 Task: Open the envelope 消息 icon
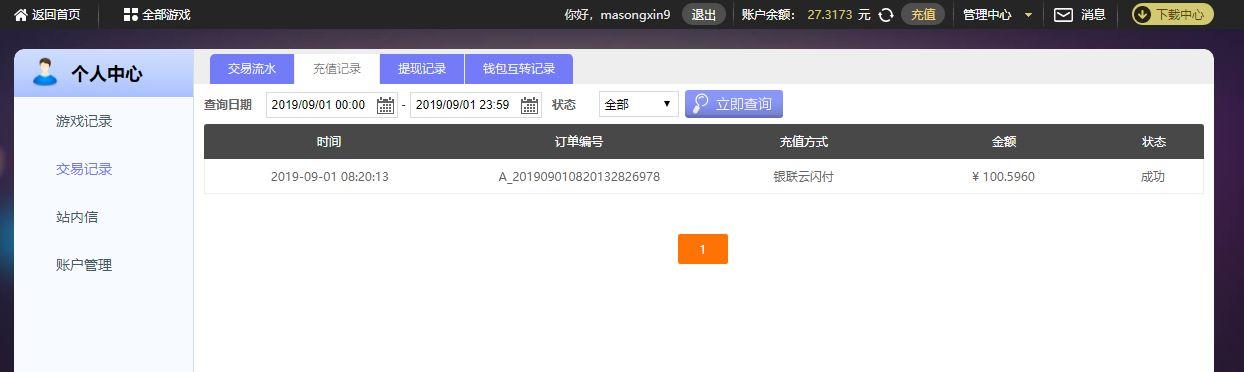click(1064, 15)
